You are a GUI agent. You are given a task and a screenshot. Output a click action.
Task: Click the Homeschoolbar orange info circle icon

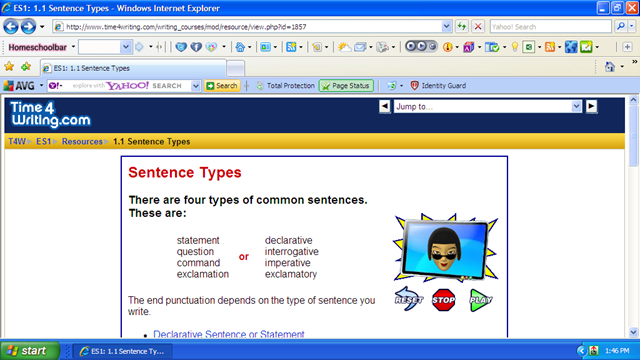pos(448,47)
